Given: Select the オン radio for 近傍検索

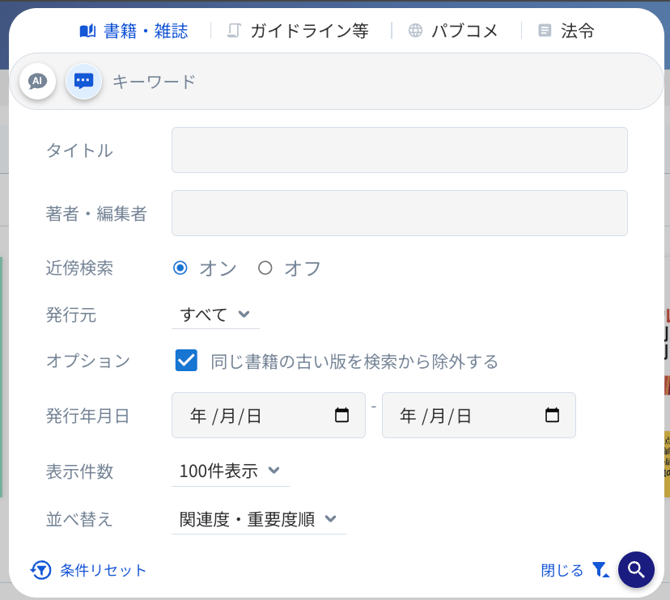Looking at the screenshot, I should click(180, 268).
